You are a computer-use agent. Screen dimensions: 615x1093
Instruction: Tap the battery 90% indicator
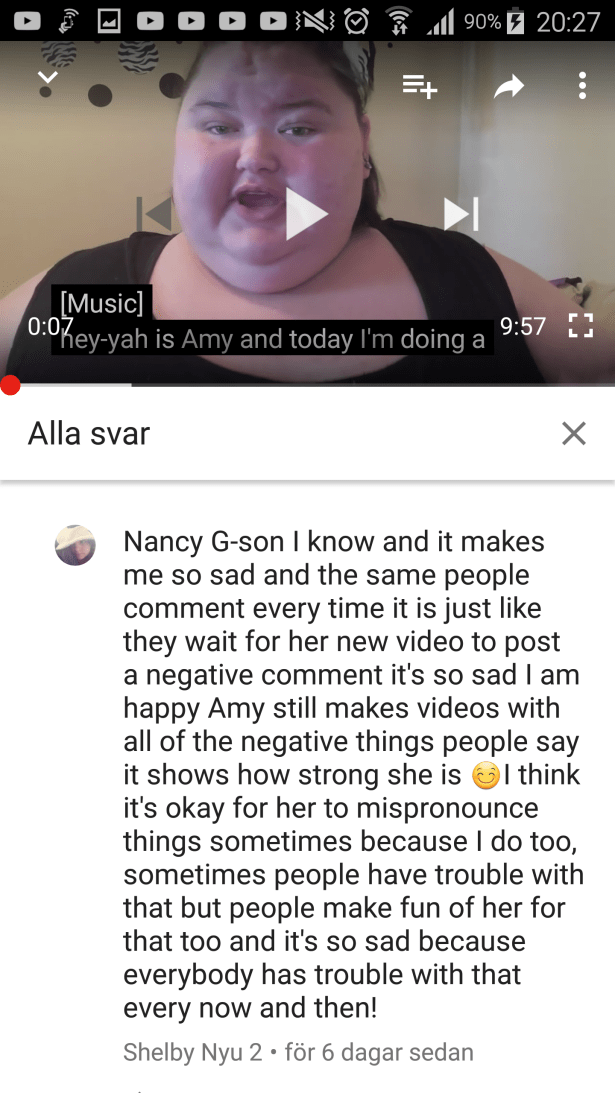[494, 22]
